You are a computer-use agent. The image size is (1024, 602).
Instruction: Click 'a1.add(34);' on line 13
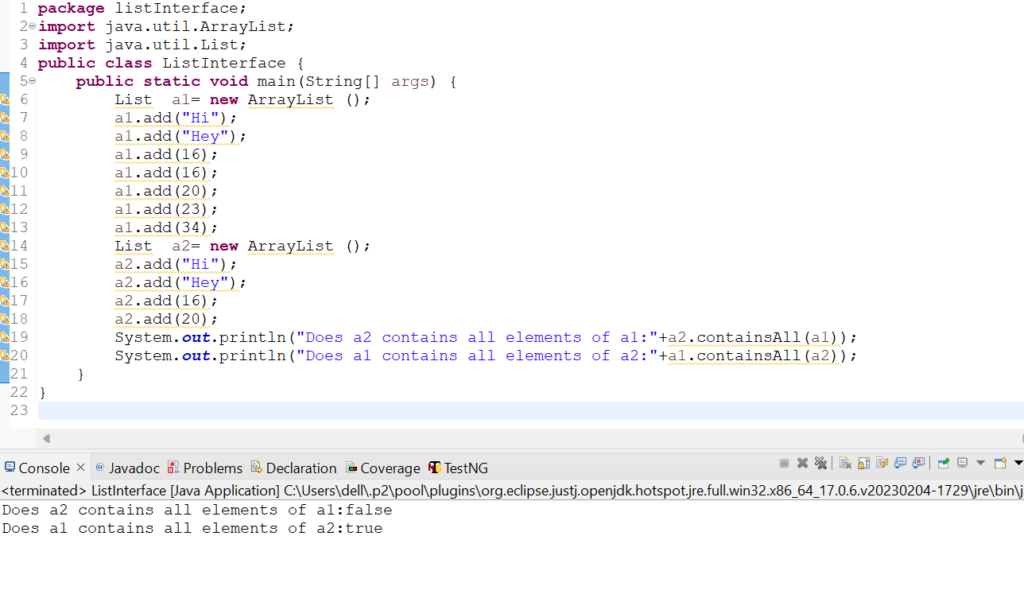pos(166,228)
